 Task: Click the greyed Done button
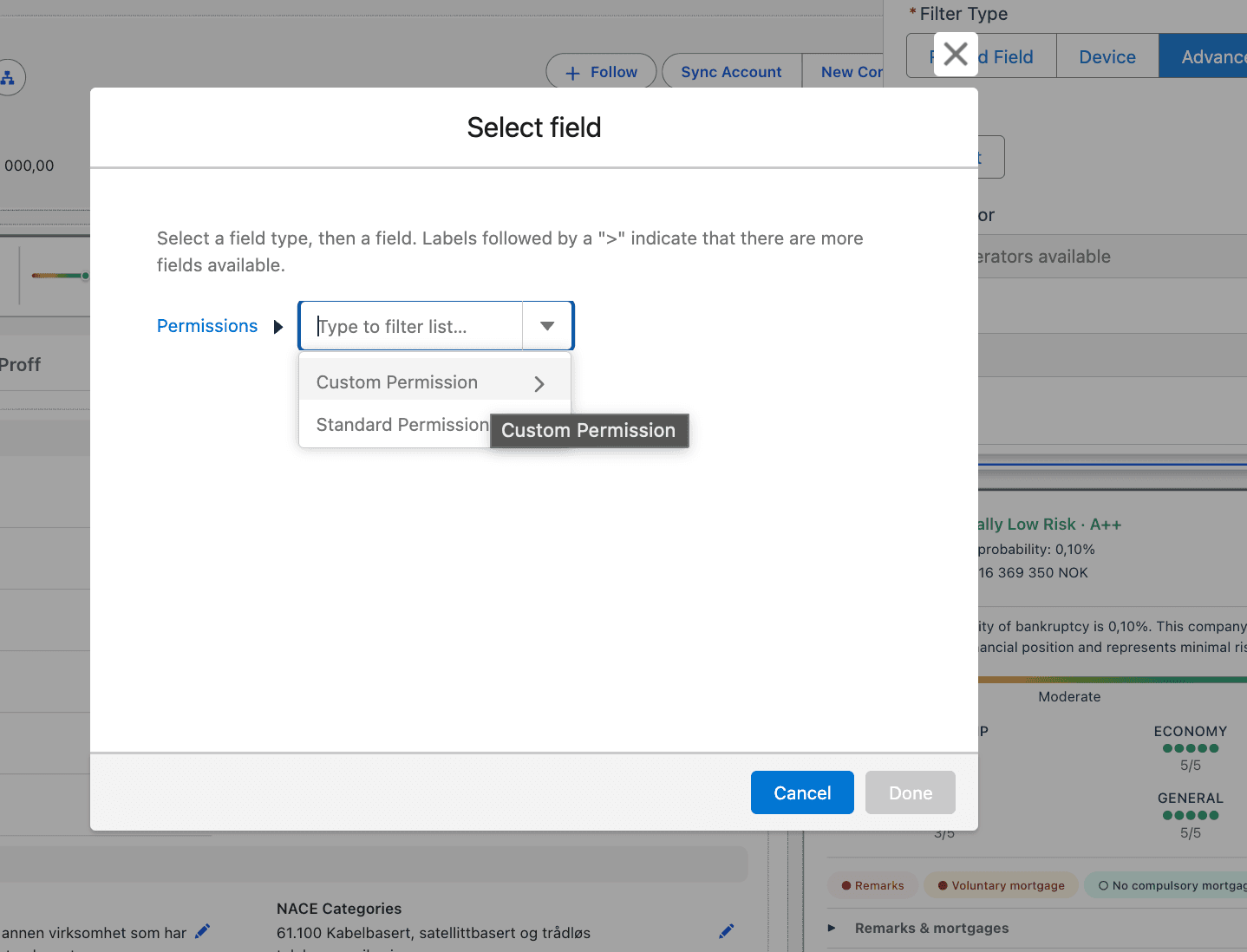point(911,792)
